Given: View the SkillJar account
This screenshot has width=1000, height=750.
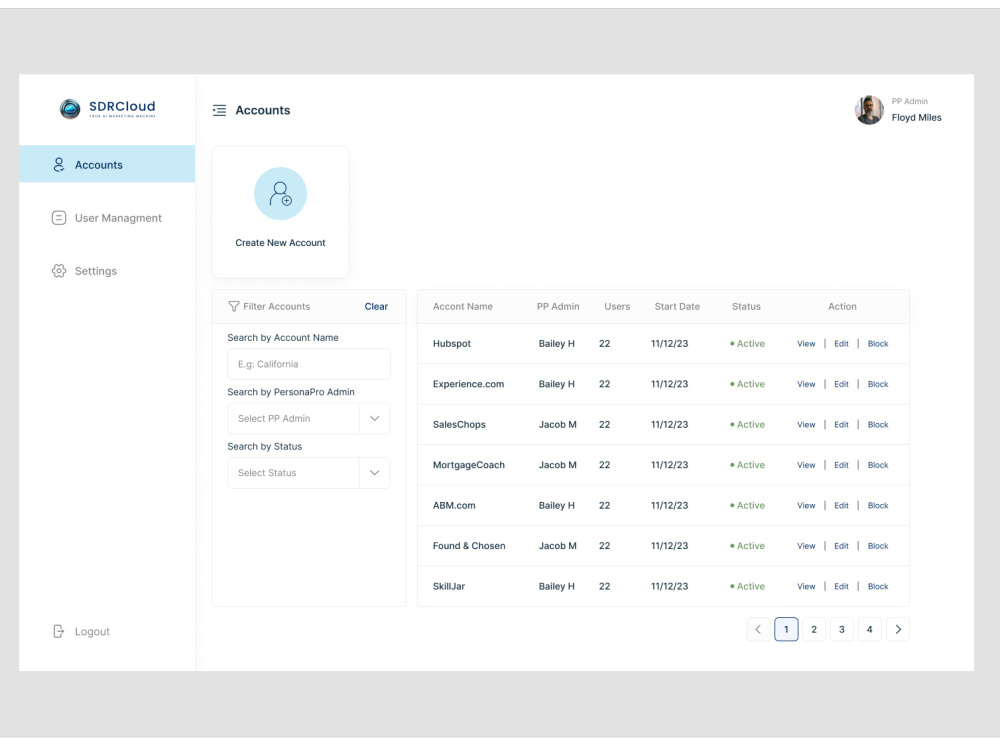Looking at the screenshot, I should pos(806,587).
